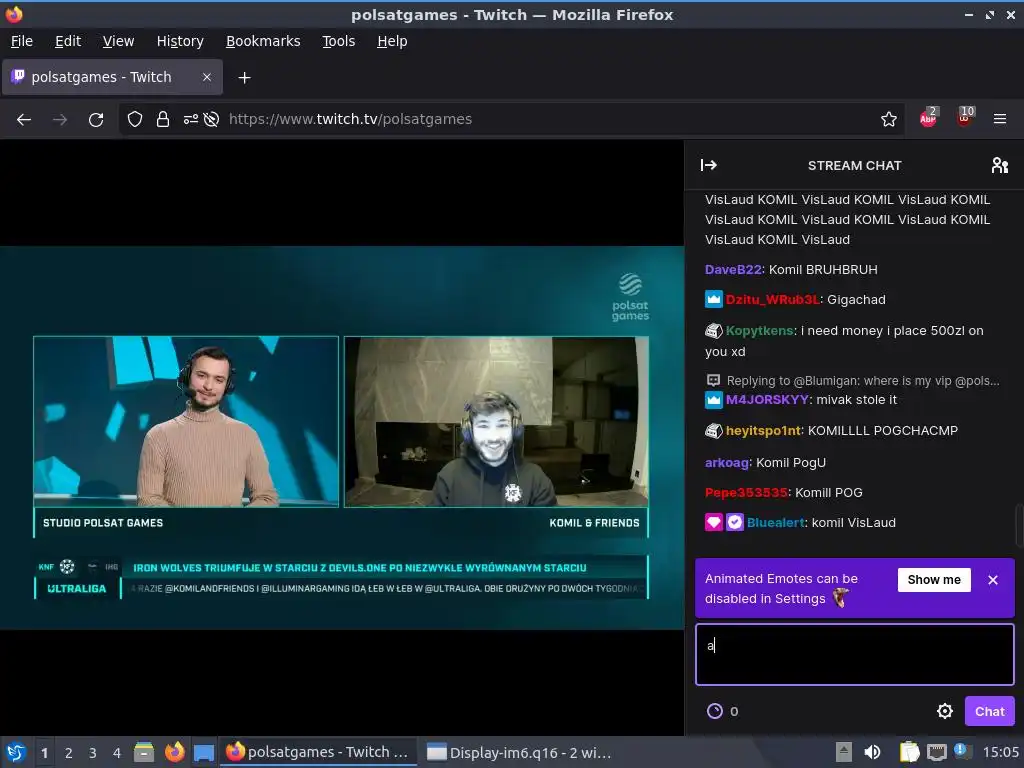Click Show me in emotes banner

coord(934,580)
